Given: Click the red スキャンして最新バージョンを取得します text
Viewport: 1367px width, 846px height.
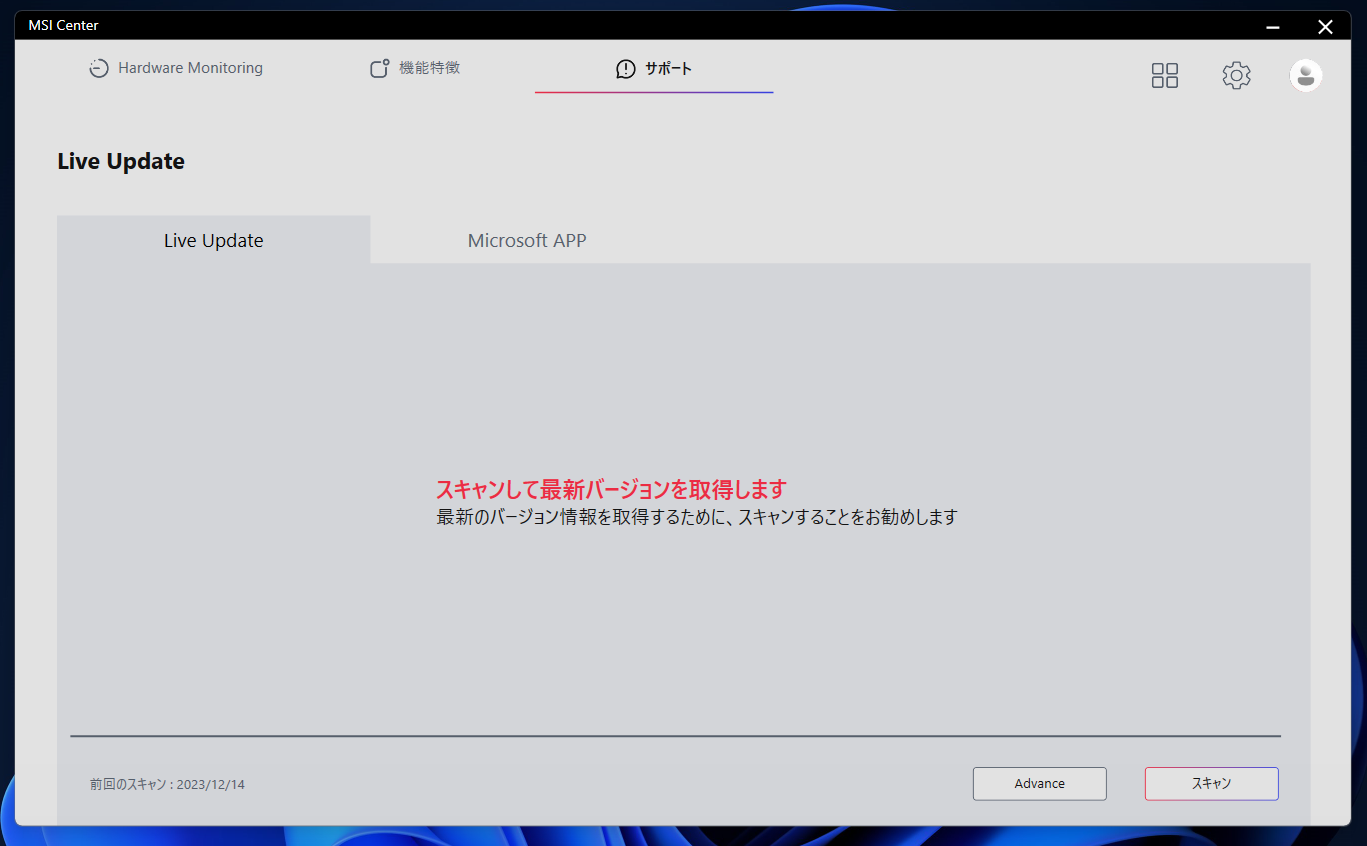Looking at the screenshot, I should [x=611, y=490].
